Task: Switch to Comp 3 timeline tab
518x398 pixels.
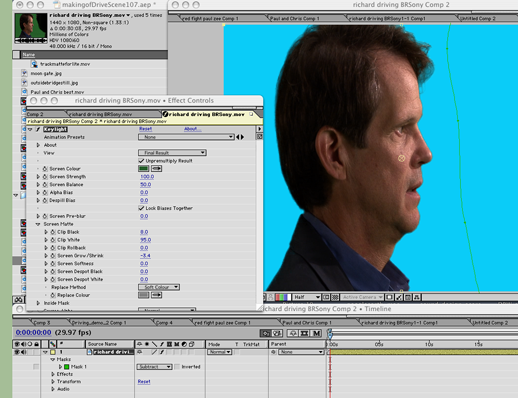Action: pos(42,323)
